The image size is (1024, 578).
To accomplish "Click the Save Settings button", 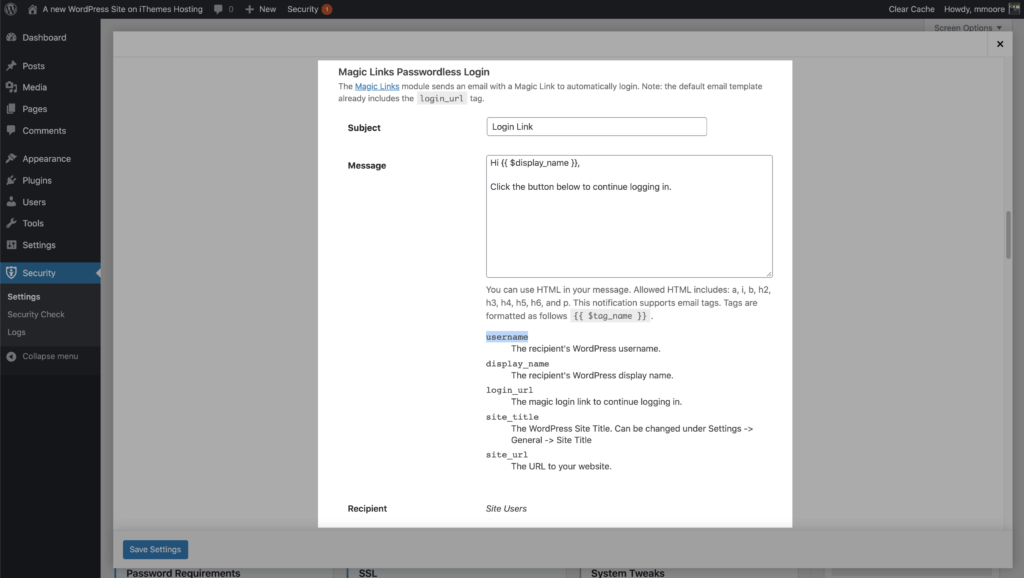I will click(x=155, y=549).
